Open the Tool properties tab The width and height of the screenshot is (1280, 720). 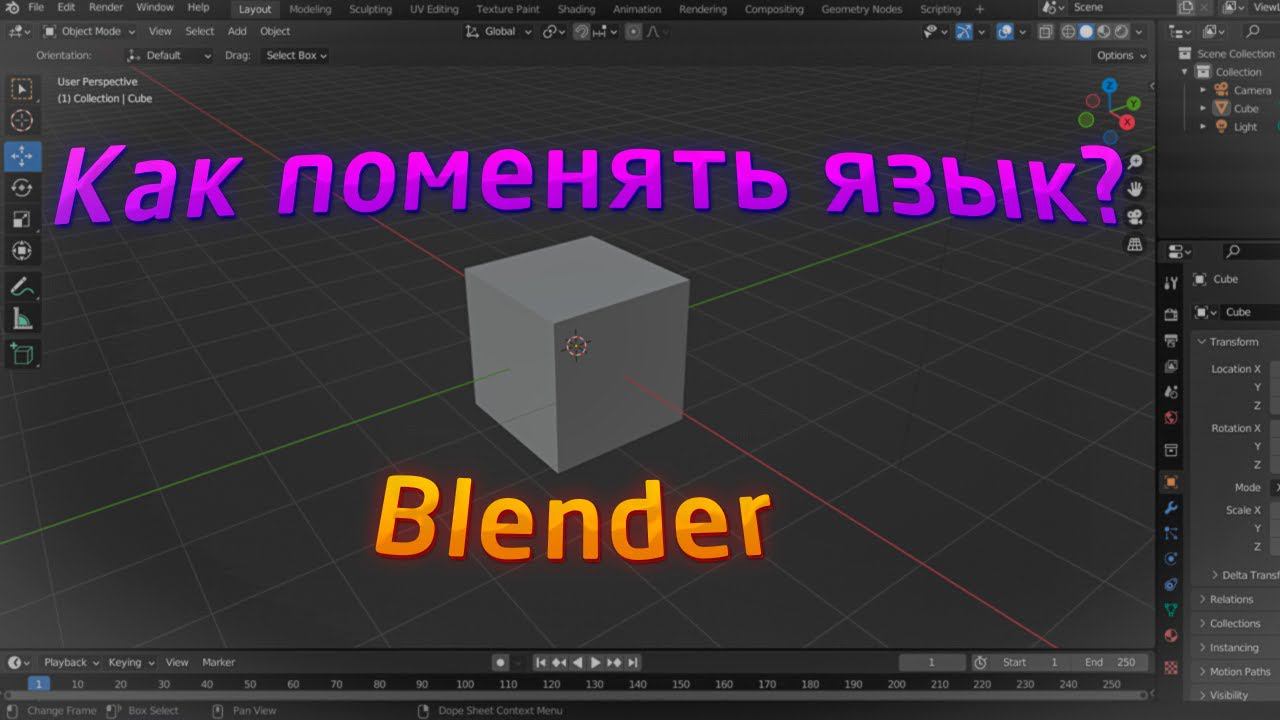click(x=1171, y=284)
